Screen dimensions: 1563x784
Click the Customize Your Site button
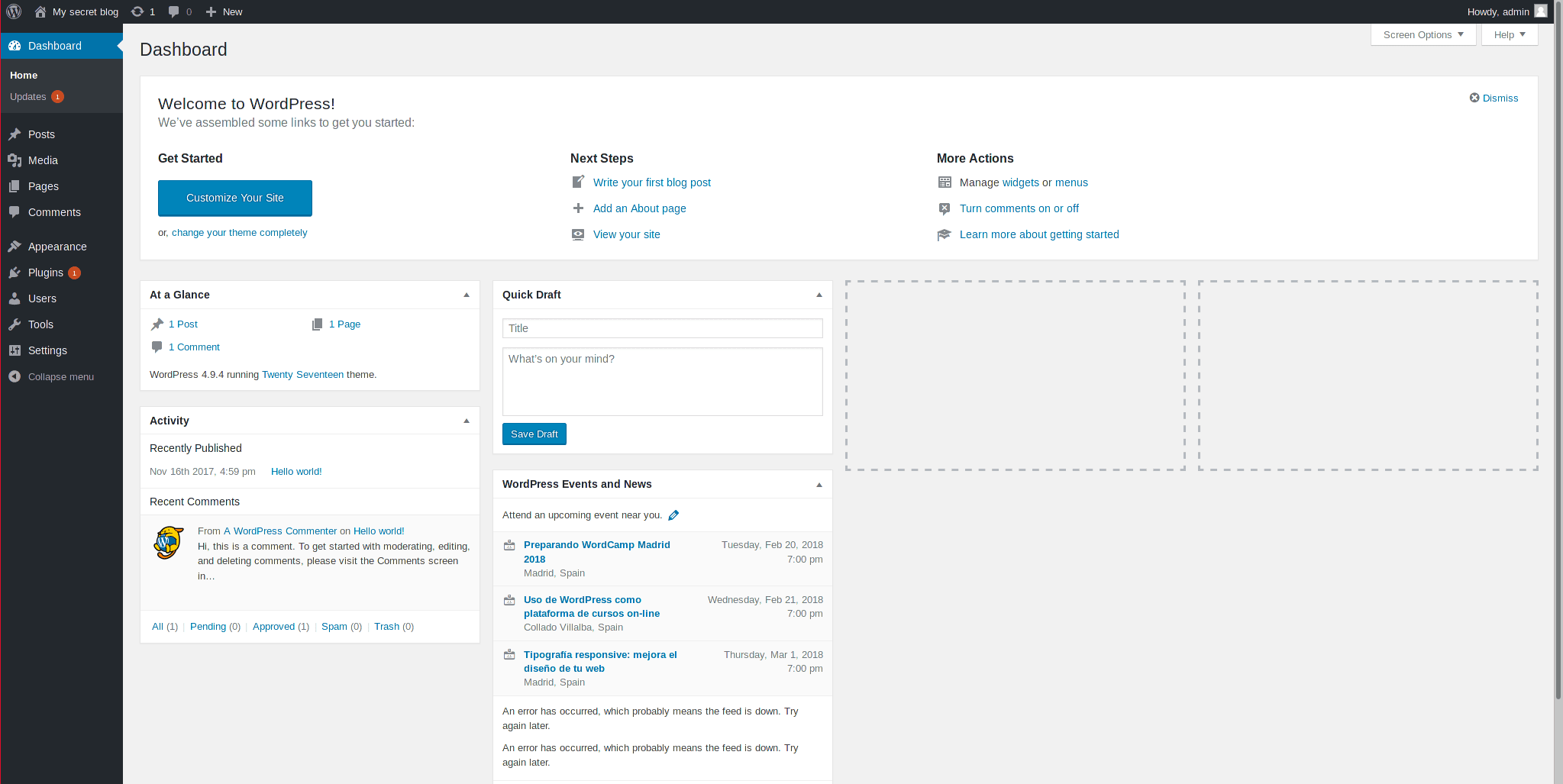pos(235,198)
